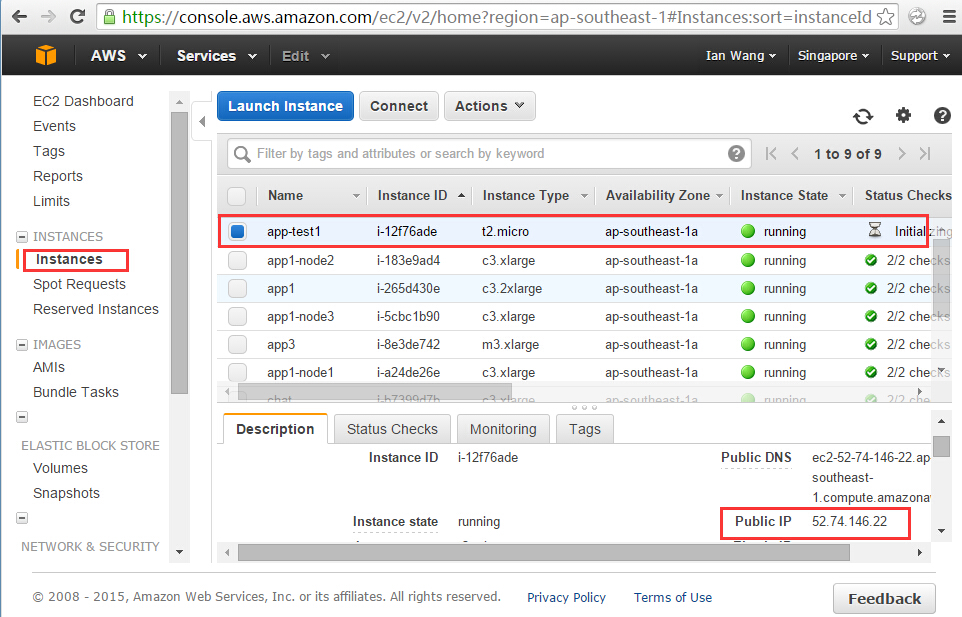Click the browser forward arrow
Screen dimensions: 962x617
(48, 17)
